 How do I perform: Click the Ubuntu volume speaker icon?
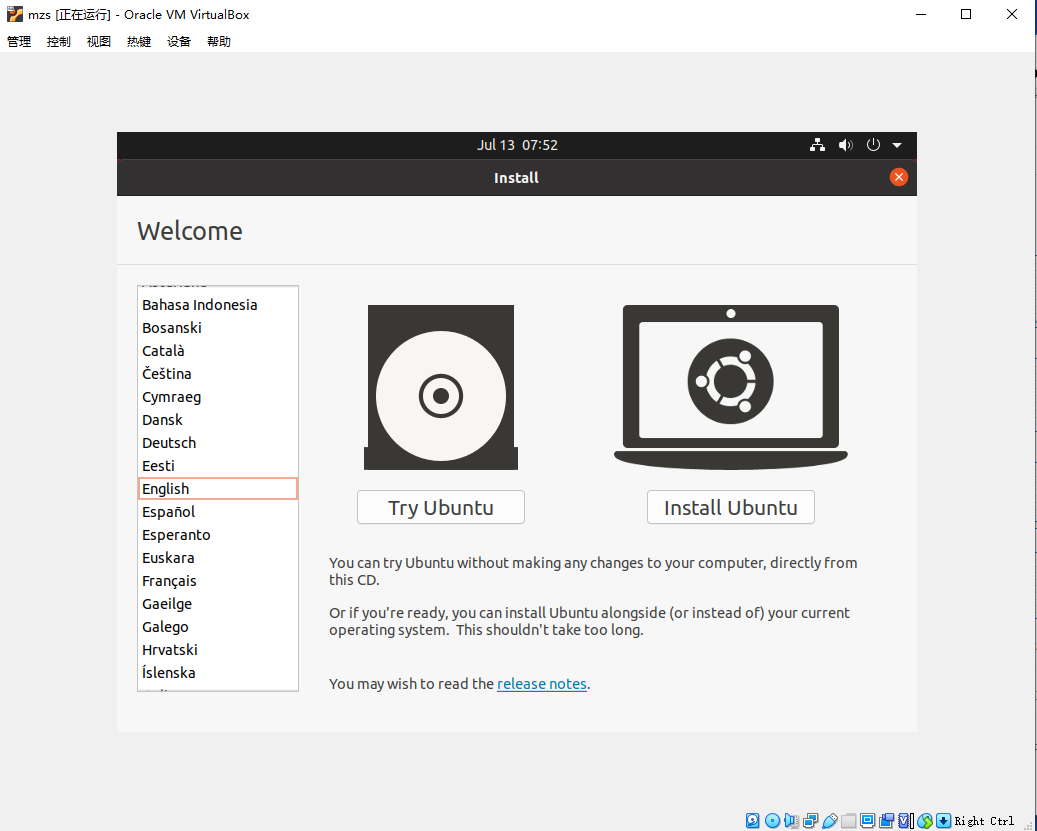point(845,145)
